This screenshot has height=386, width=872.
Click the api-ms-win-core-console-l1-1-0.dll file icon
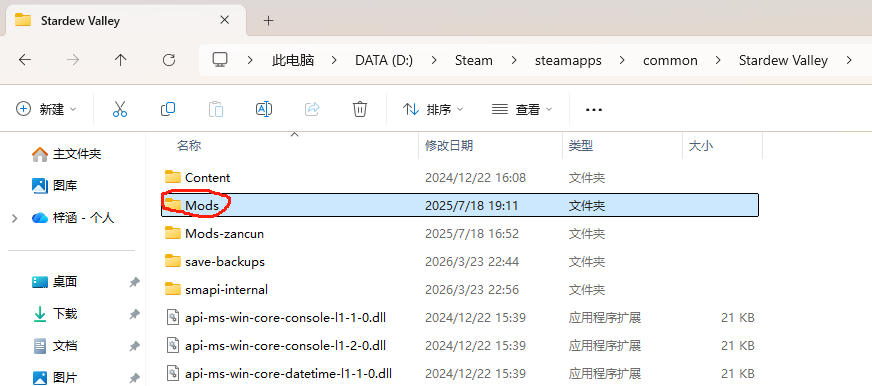tap(174, 318)
